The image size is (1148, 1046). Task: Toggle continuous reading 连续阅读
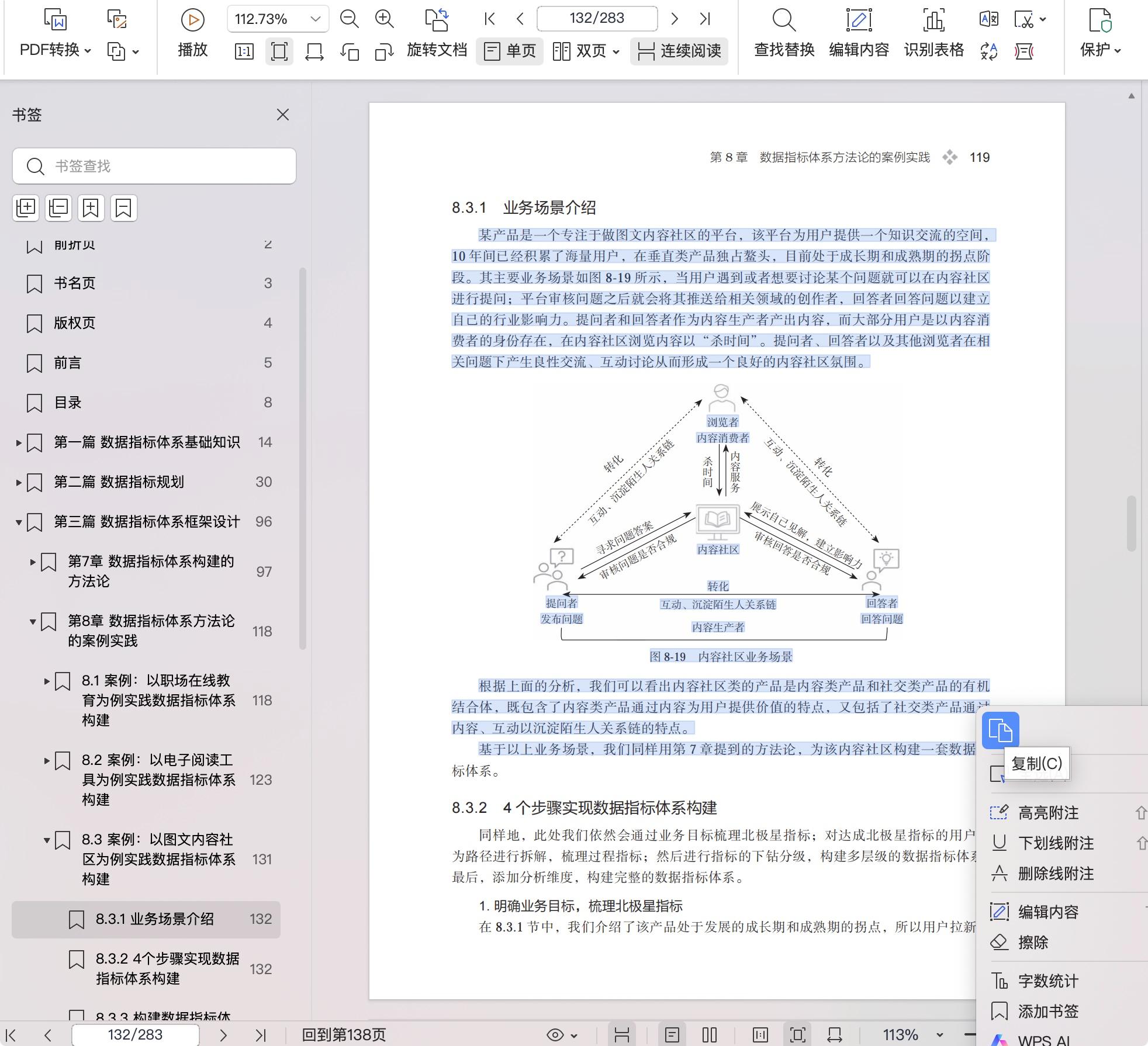click(679, 51)
